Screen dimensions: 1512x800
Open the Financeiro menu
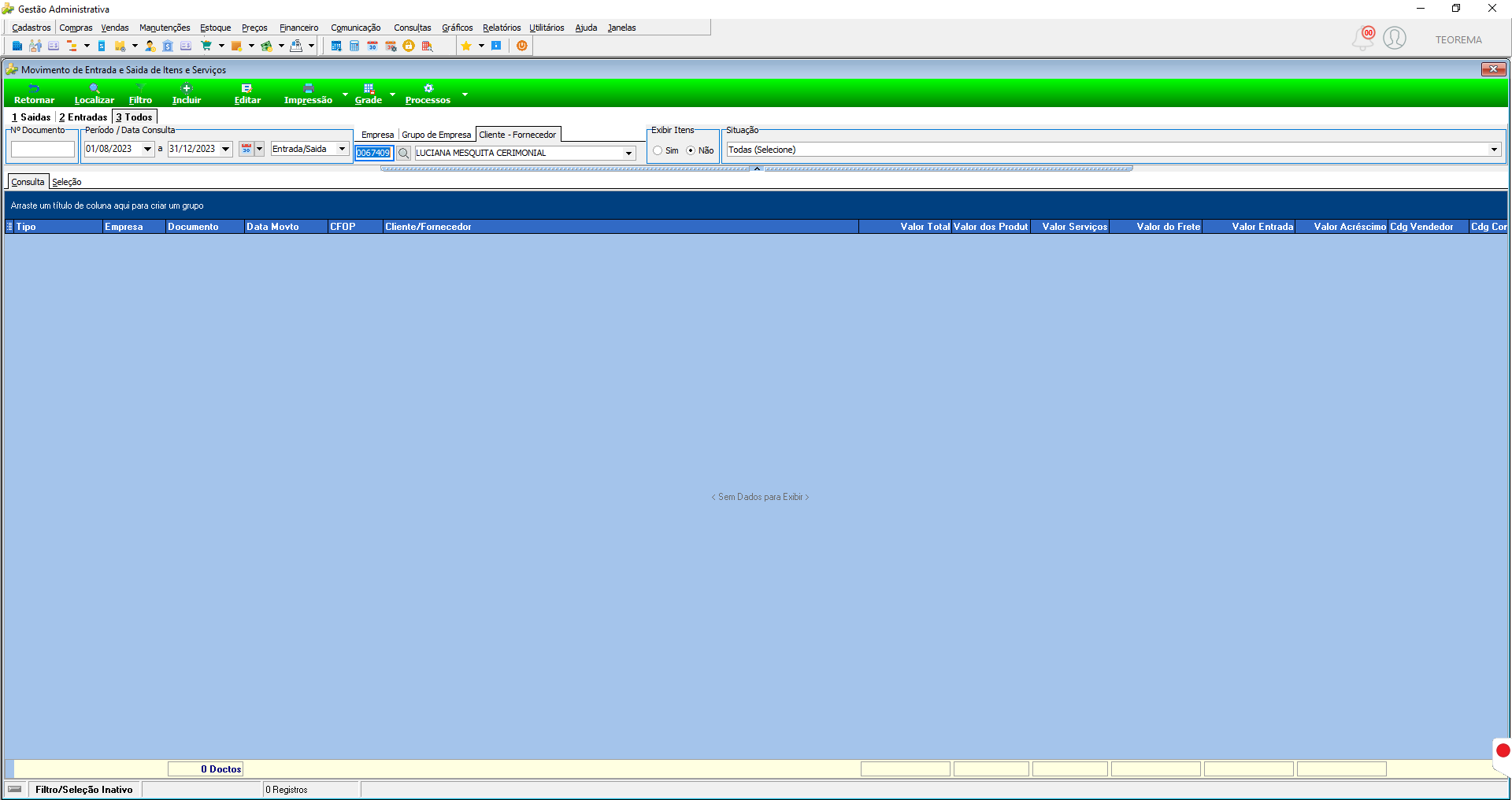click(299, 28)
